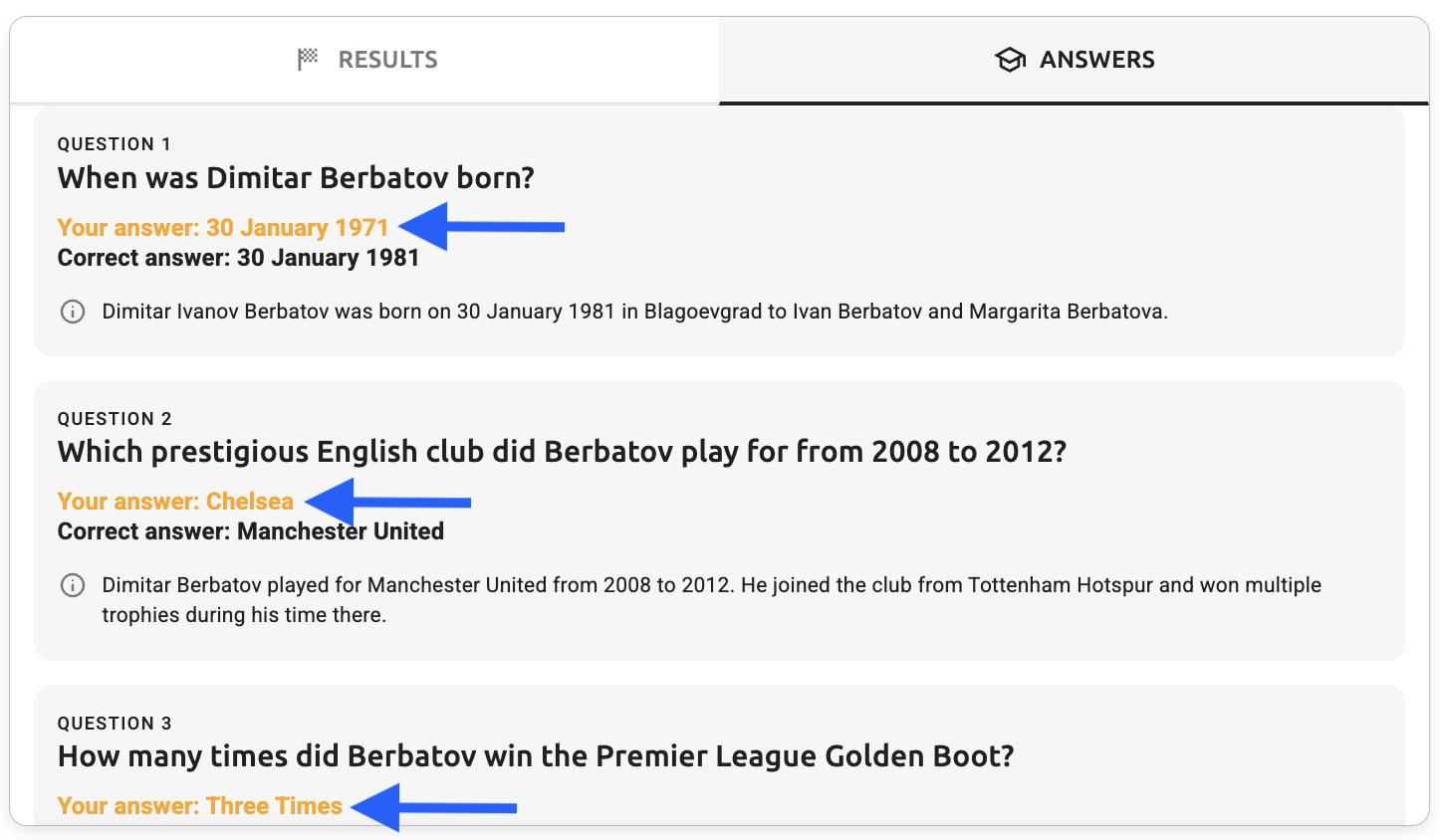The height and width of the screenshot is (840, 1440).
Task: Click the checkered flag Results icon
Action: (308, 60)
